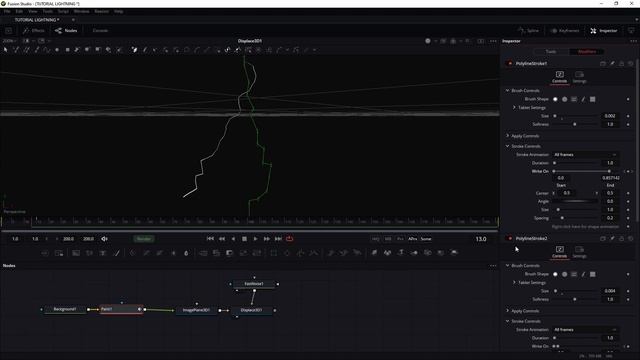Go to last frame playback button

(x=278, y=239)
